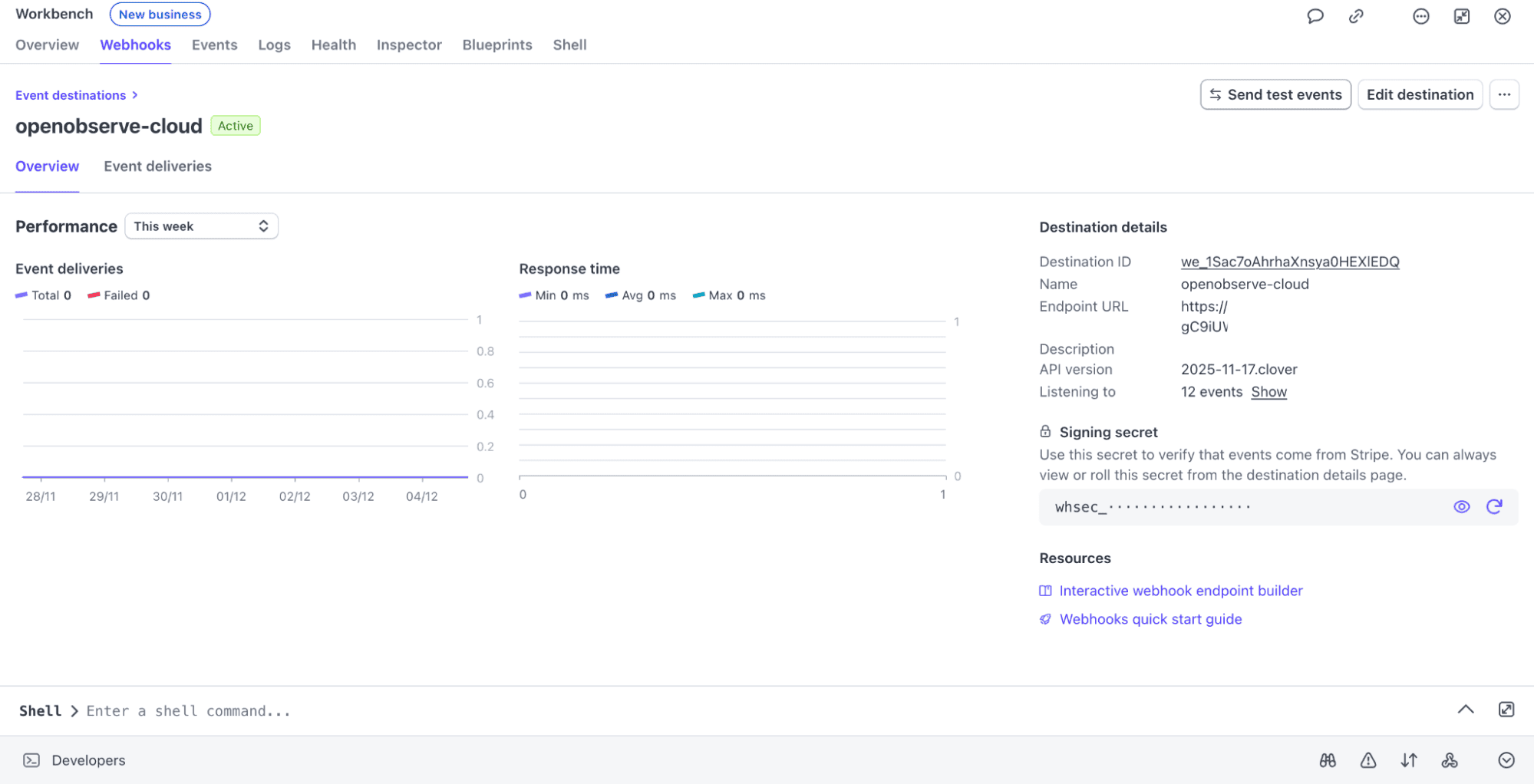The image size is (1534, 784).
Task: Open the feedback chat bubble icon
Action: click(1315, 15)
